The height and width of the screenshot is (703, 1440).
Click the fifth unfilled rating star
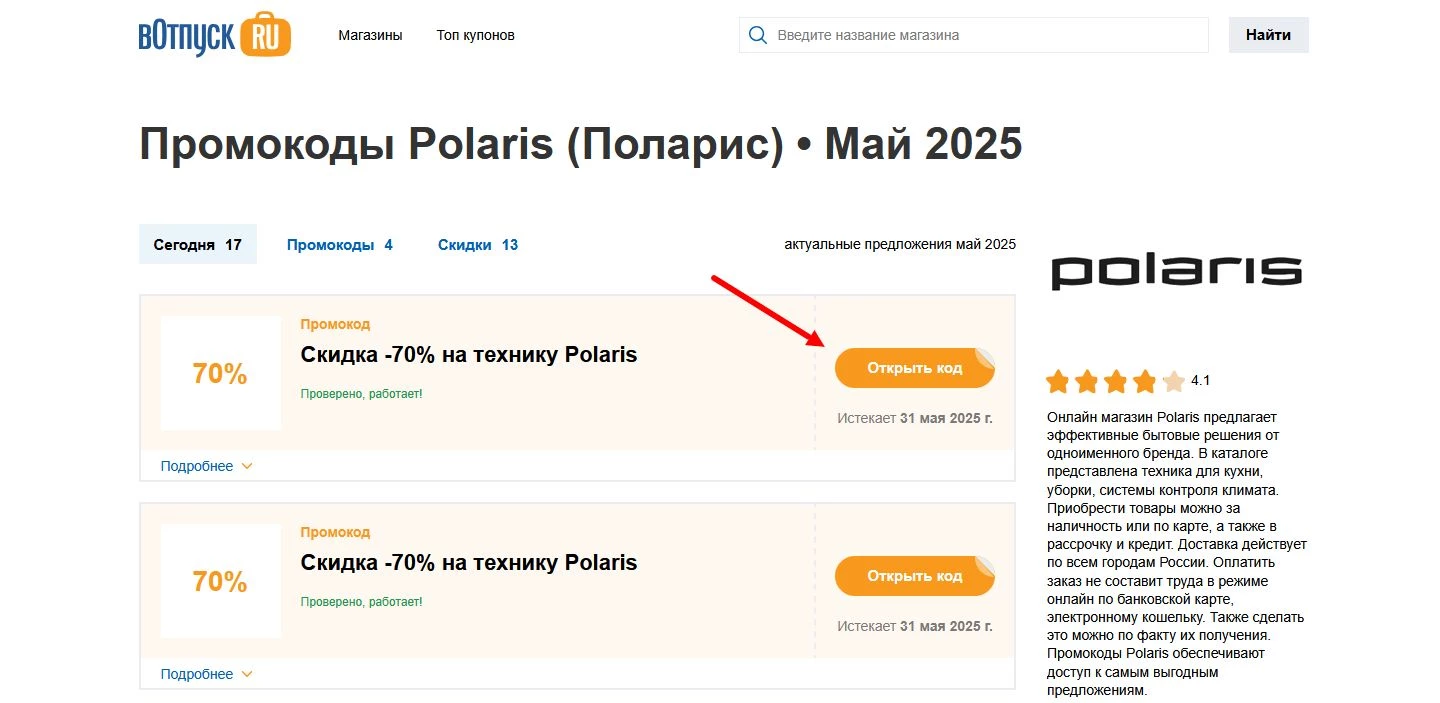click(x=1172, y=381)
